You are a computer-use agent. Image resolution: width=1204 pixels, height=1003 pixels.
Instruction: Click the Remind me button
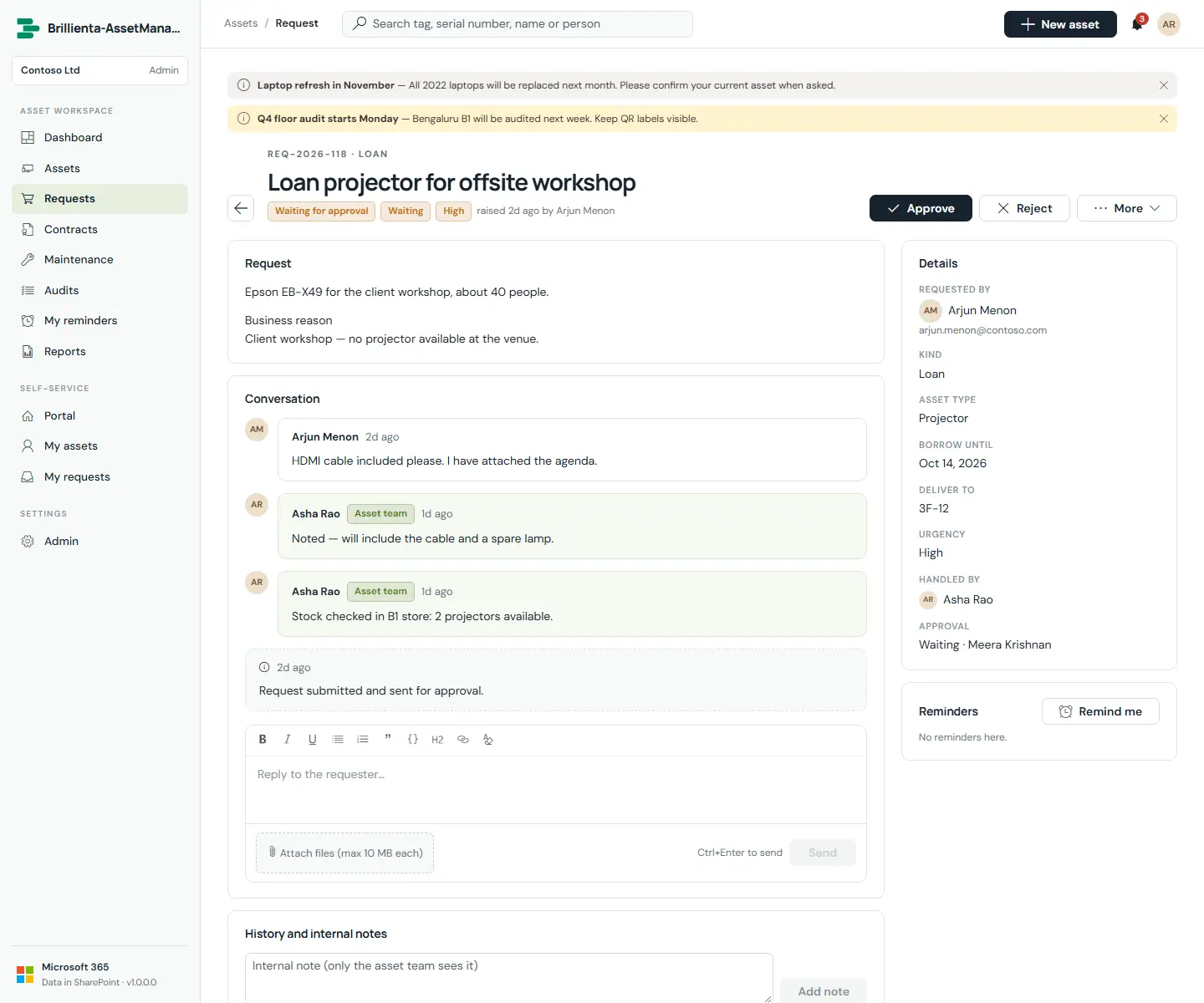coord(1100,711)
